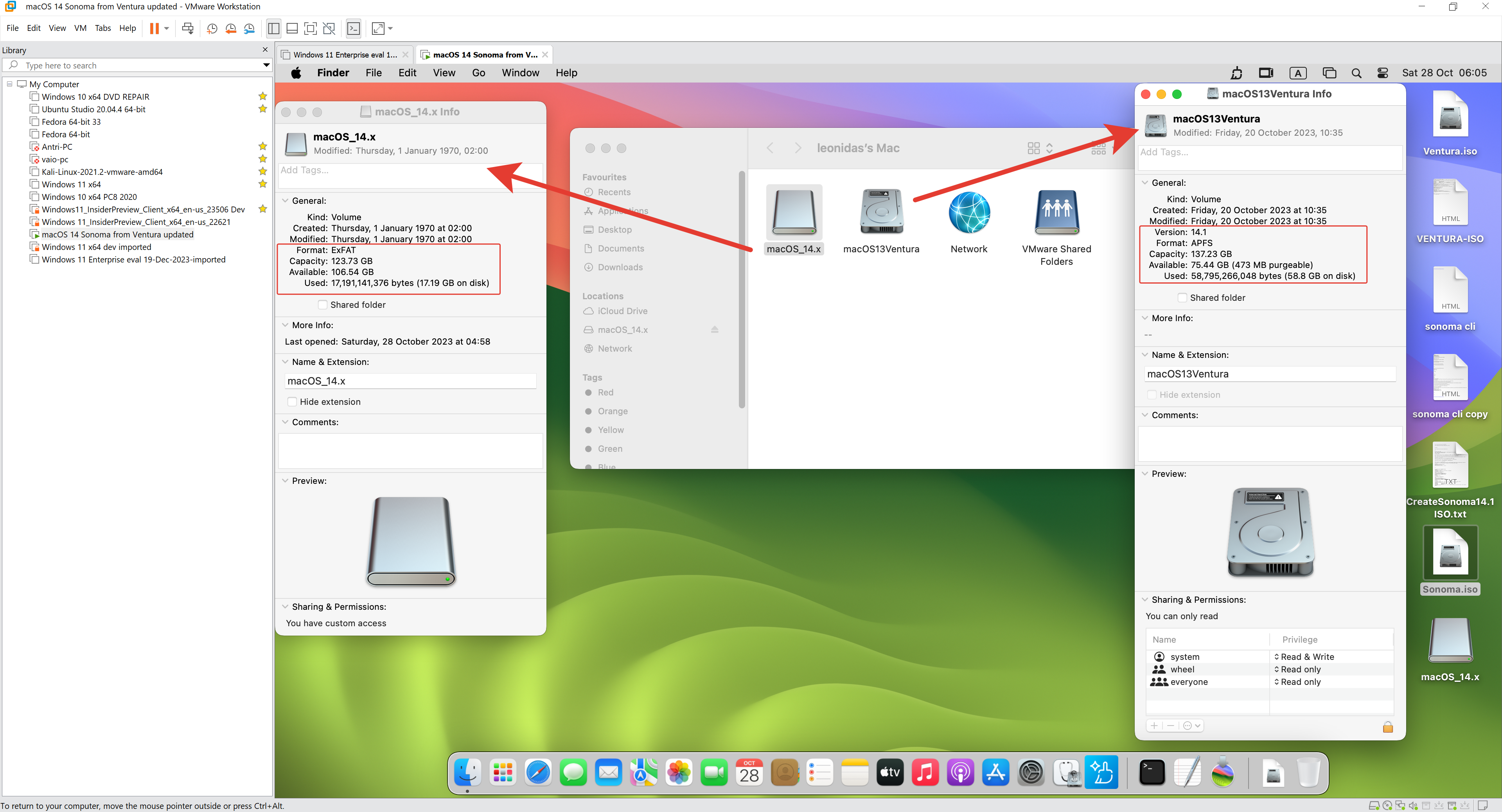The width and height of the screenshot is (1502, 812).
Task: Collapse the My Computer tree node
Action: (x=9, y=84)
